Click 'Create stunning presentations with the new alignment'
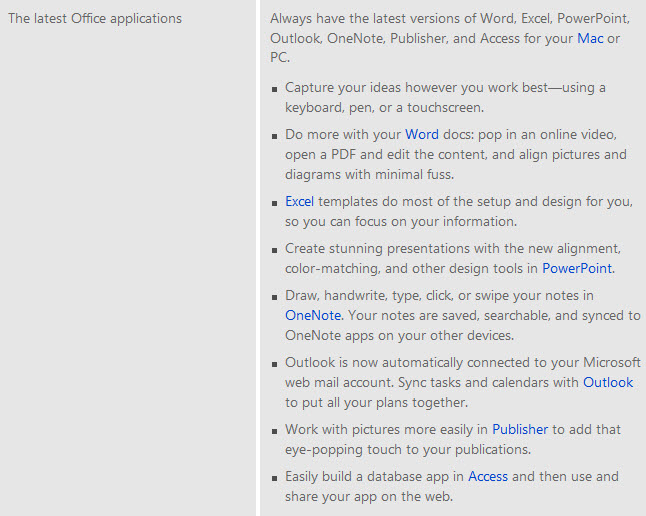Viewport: 646px width, 516px height. (x=453, y=249)
